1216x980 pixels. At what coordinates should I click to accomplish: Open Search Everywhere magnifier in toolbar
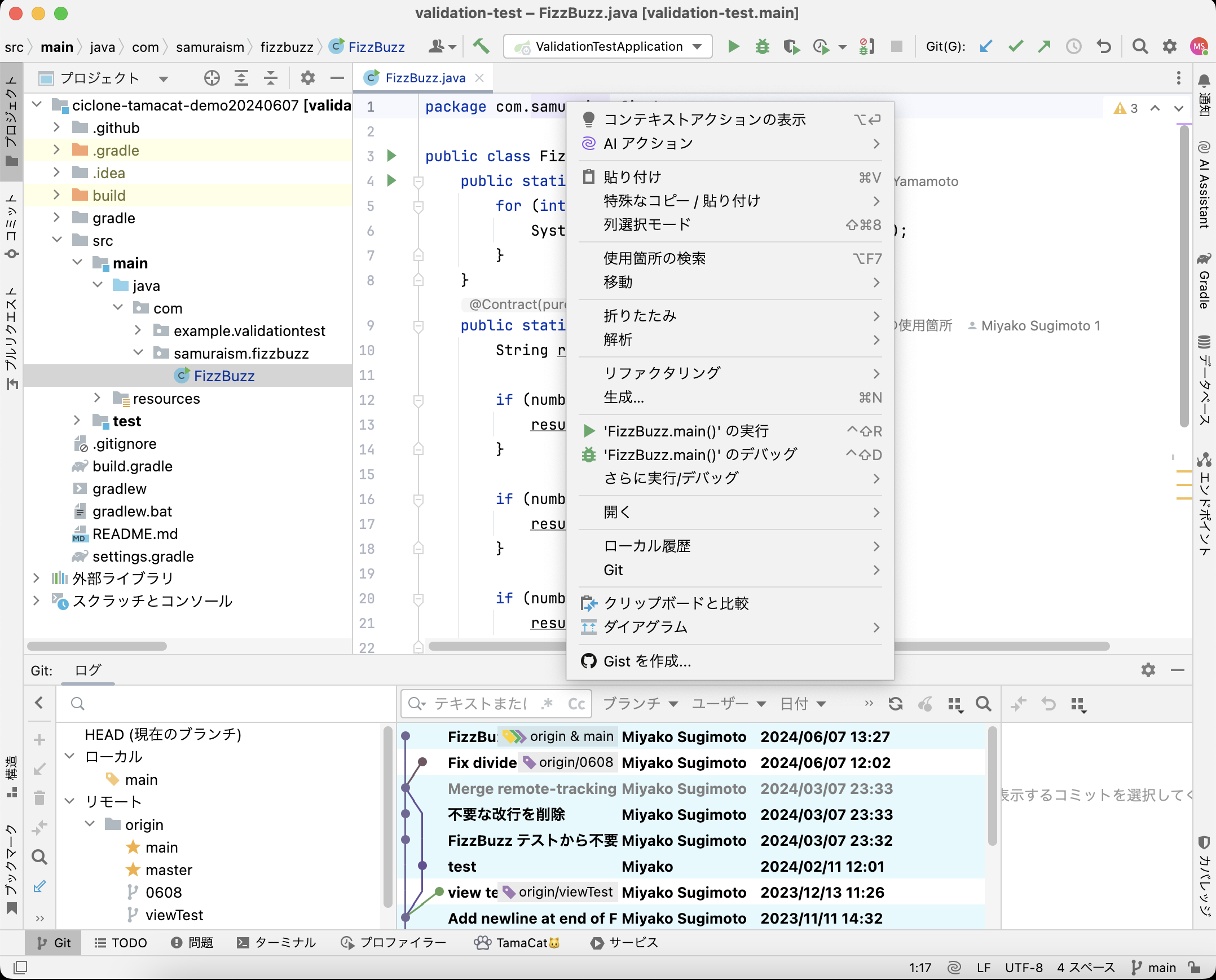click(x=1140, y=46)
